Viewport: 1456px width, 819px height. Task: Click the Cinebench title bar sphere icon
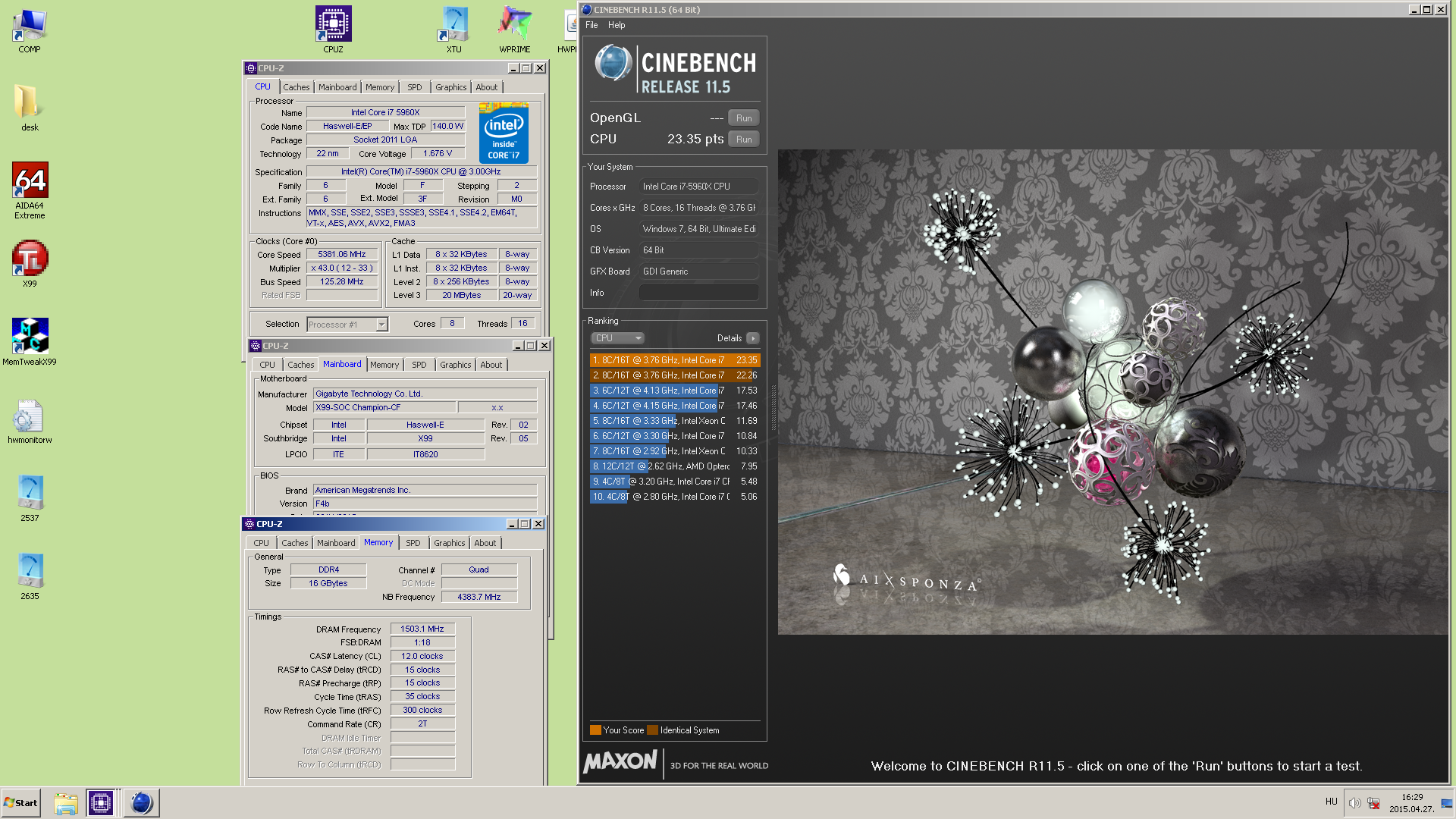pos(587,10)
